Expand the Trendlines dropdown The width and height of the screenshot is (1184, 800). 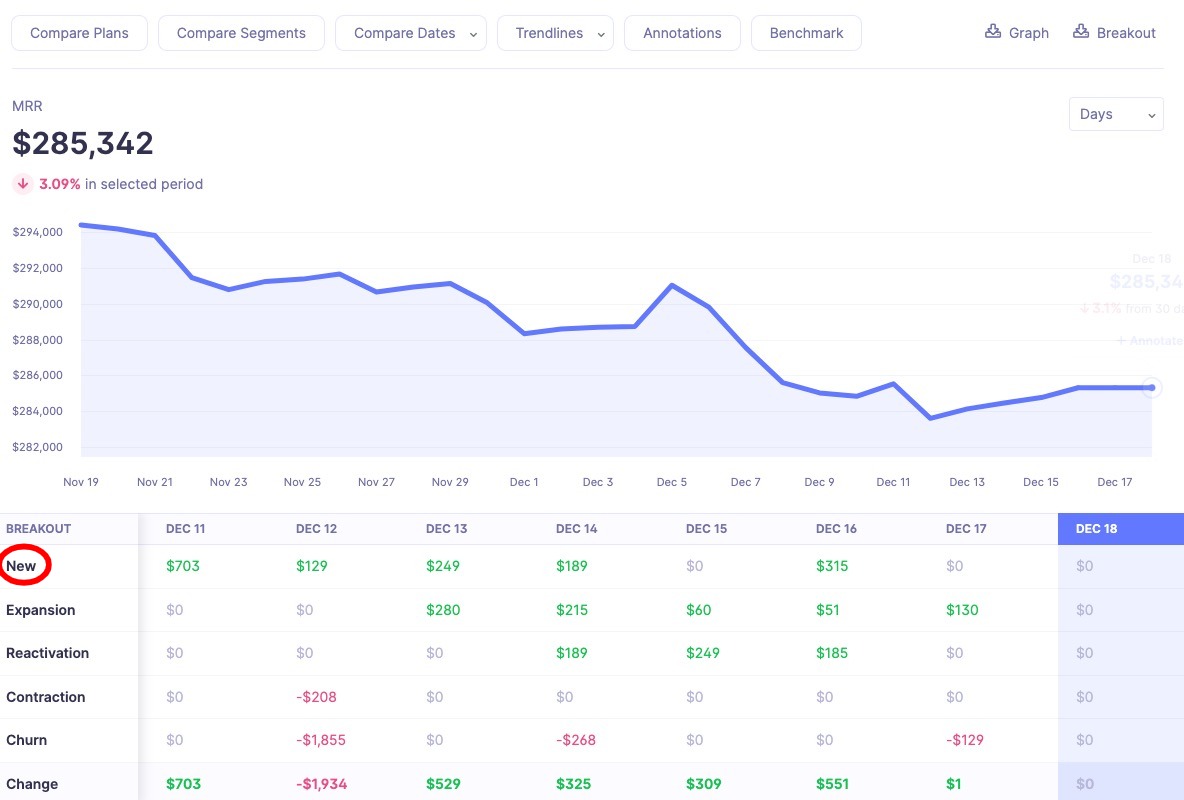[555, 33]
